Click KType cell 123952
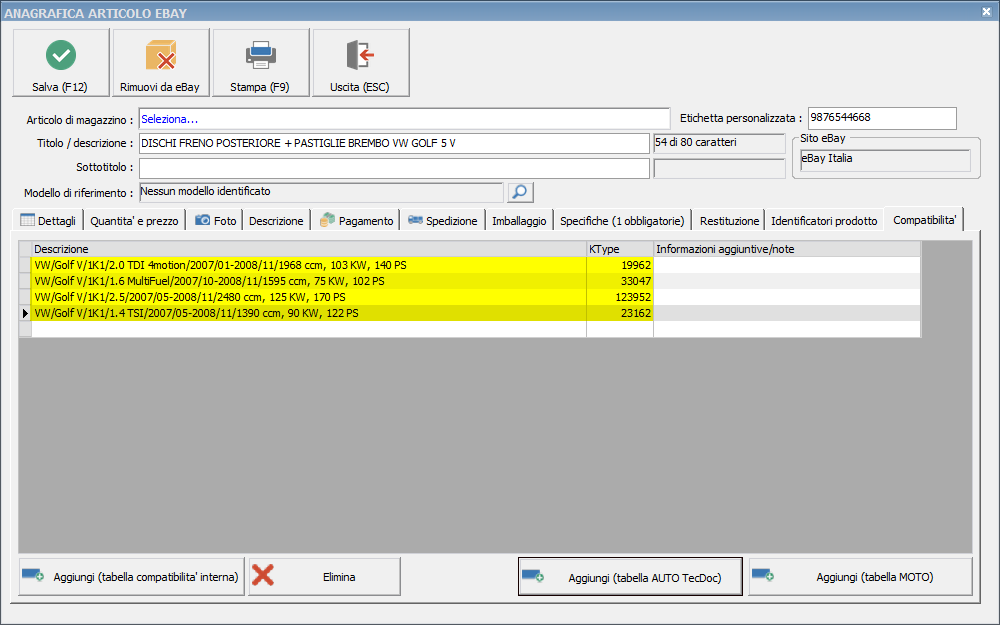The height and width of the screenshot is (625, 1000). coord(619,297)
